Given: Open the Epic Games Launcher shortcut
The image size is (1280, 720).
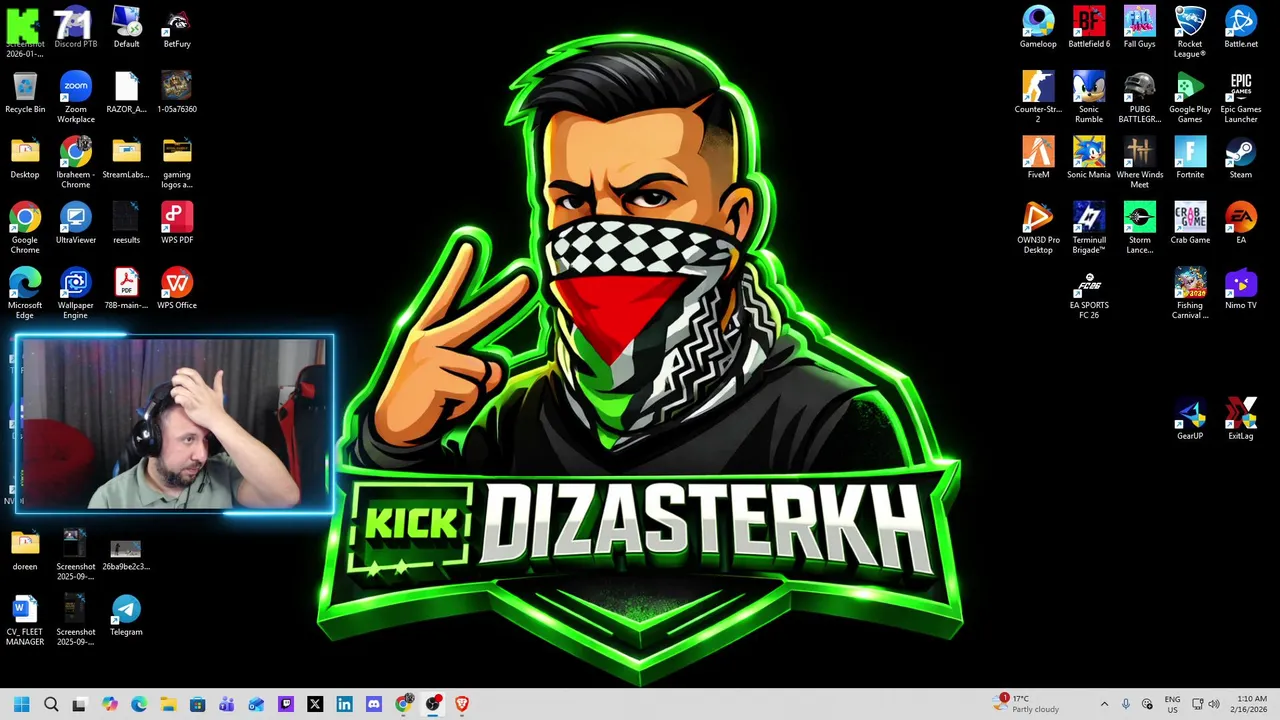Looking at the screenshot, I should (1241, 97).
